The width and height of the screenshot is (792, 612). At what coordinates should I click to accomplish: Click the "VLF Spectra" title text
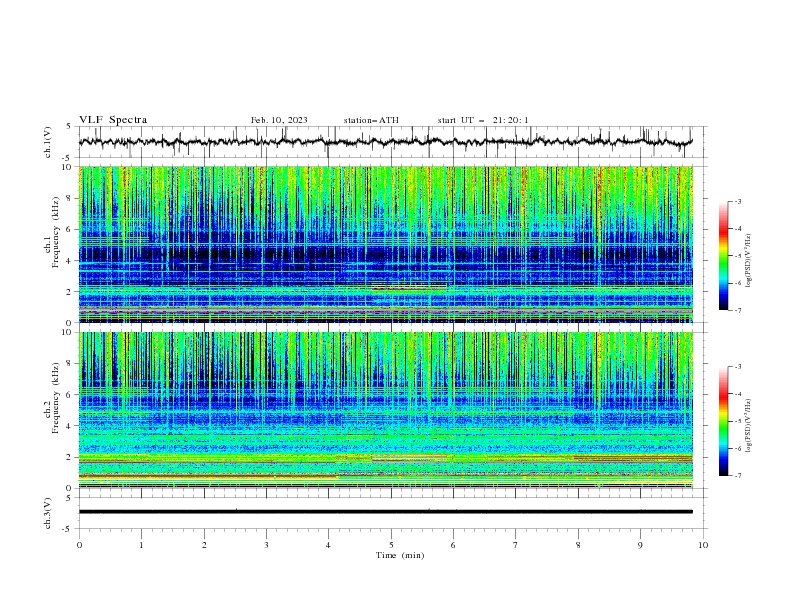(x=113, y=120)
